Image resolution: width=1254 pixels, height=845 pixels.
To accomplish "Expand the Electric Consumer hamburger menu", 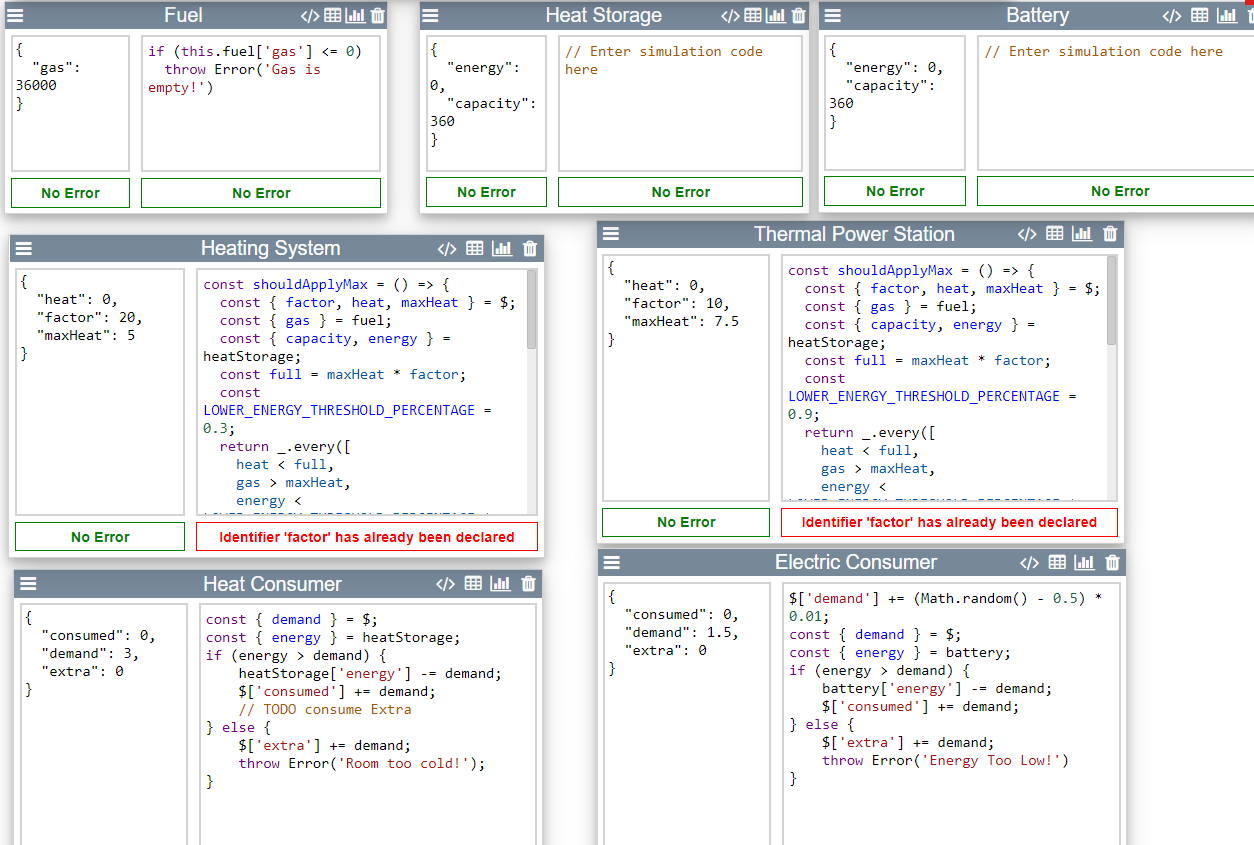I will click(612, 563).
